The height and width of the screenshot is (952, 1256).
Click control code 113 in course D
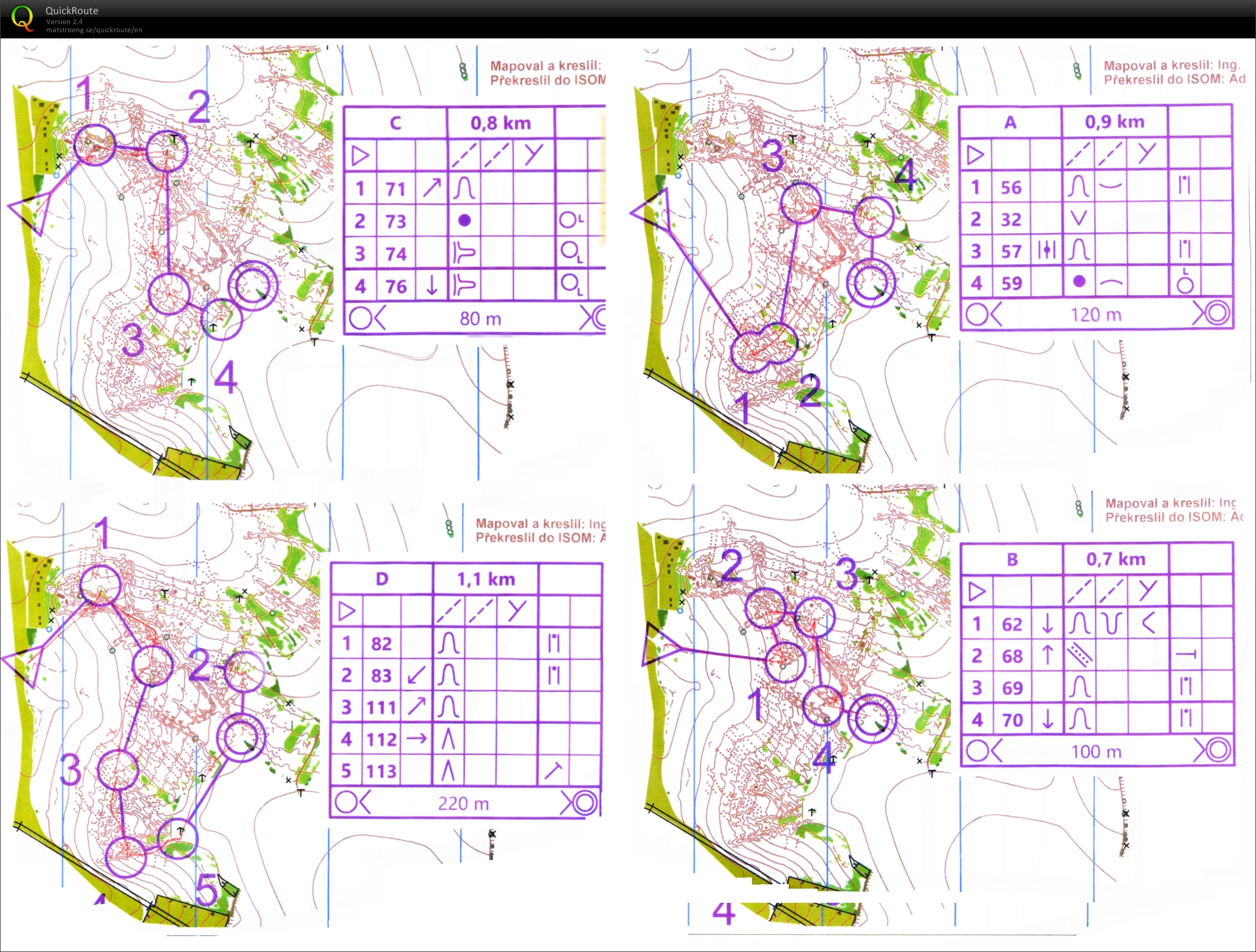[x=382, y=772]
